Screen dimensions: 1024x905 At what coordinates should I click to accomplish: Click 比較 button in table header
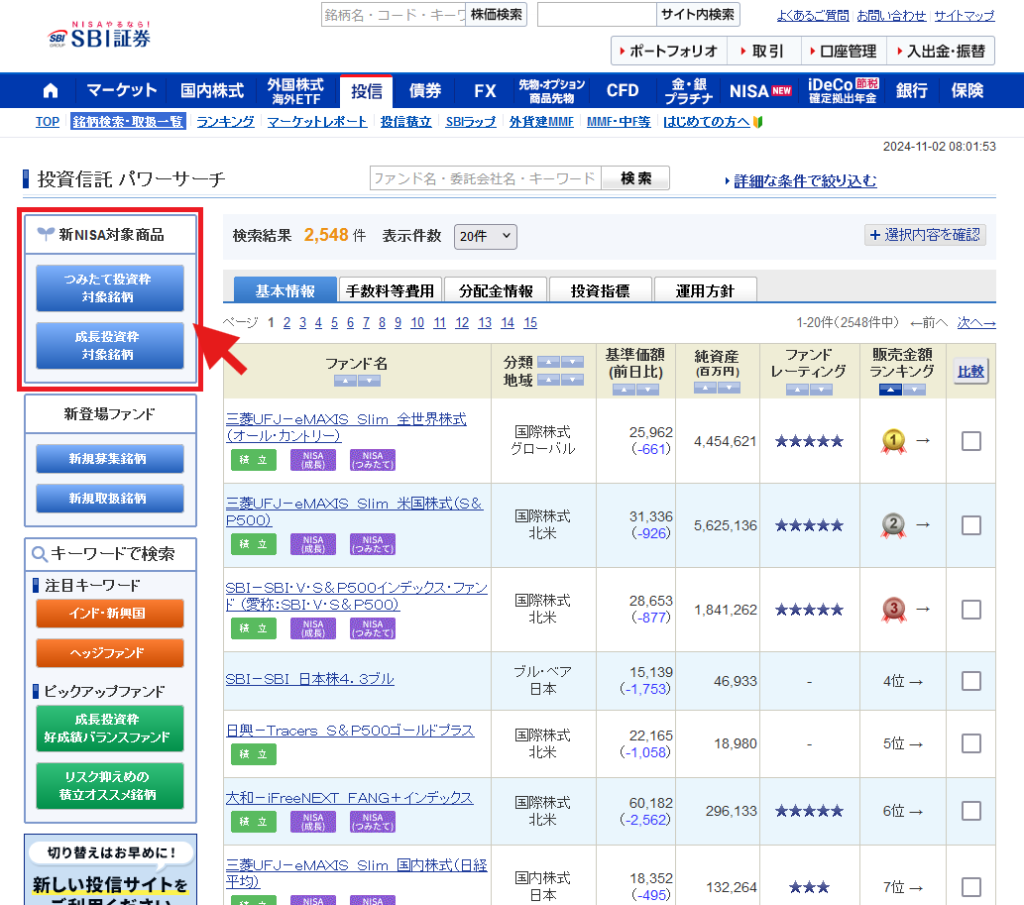[971, 372]
